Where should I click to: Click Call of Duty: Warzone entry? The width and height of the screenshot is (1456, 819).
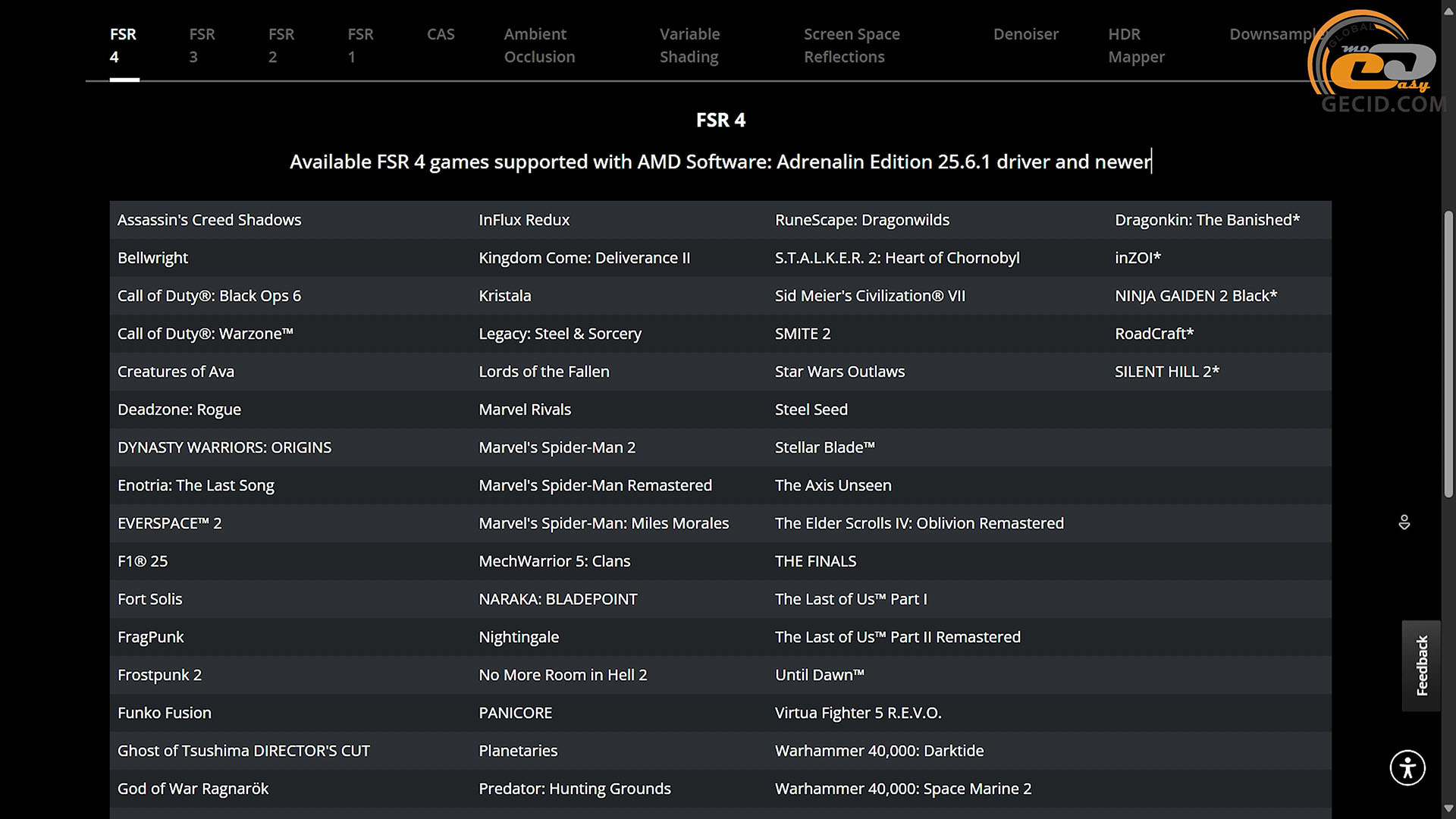click(x=206, y=334)
